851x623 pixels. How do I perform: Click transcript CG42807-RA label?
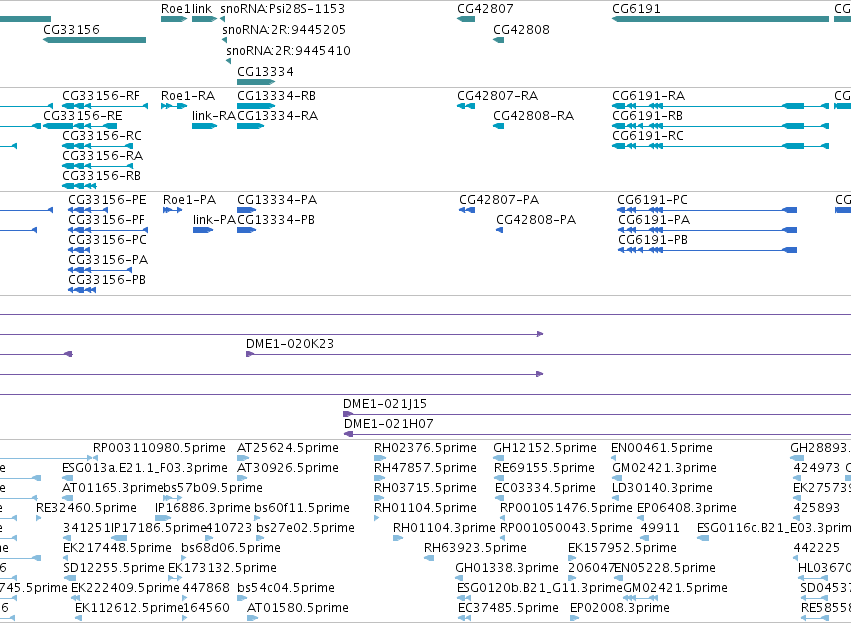(498, 96)
